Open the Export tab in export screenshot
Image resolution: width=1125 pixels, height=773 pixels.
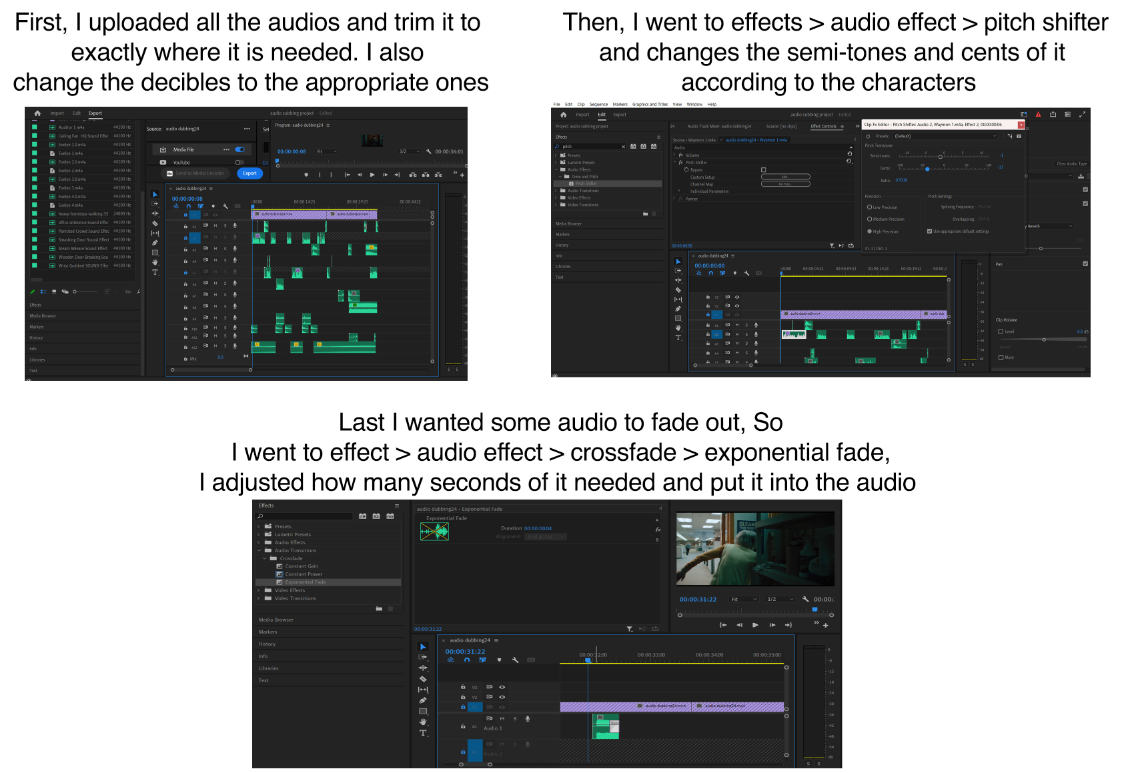point(95,113)
